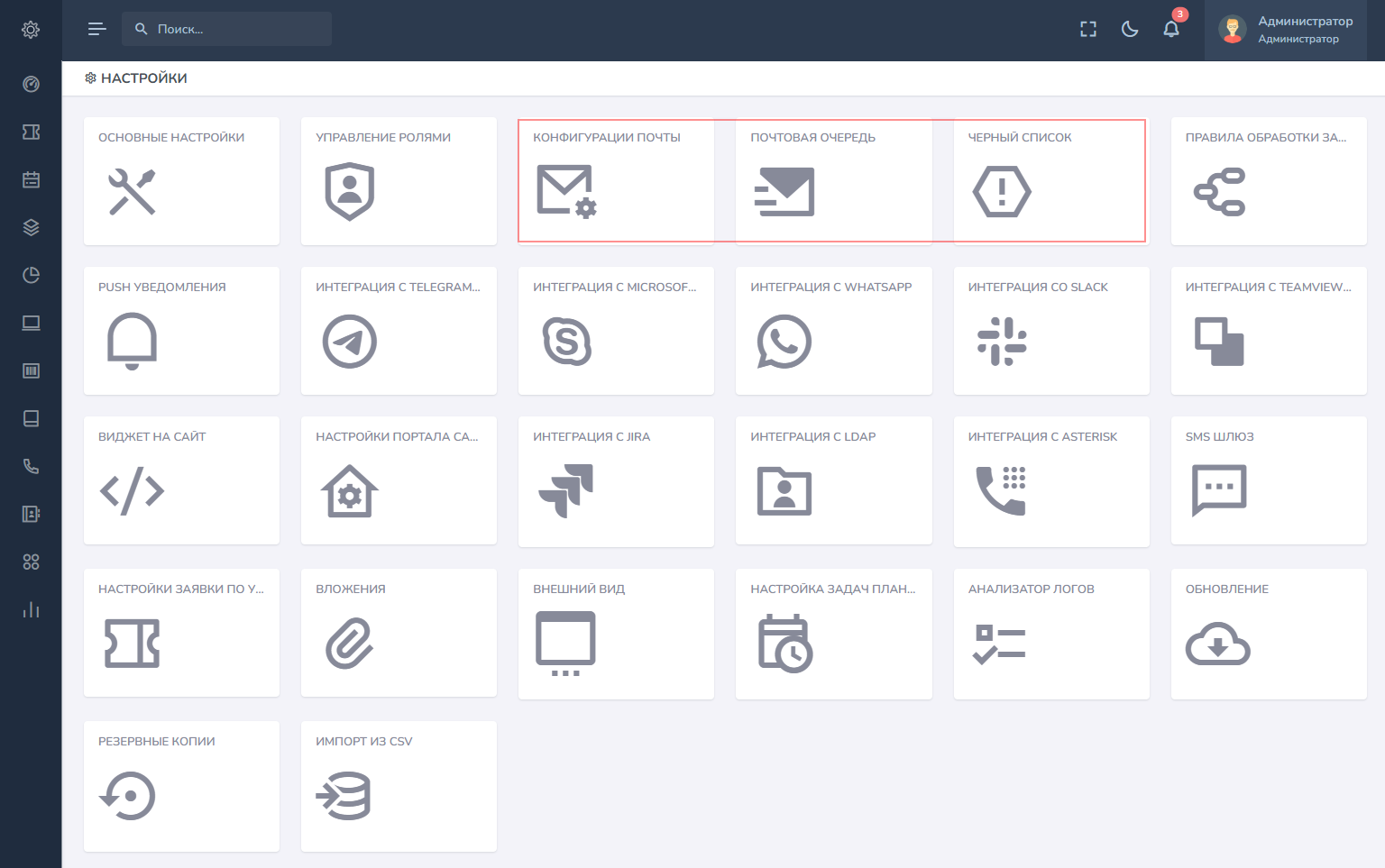Viewport: 1385px width, 868px height.
Task: Open the phone calls item in sidebar
Action: point(31,466)
